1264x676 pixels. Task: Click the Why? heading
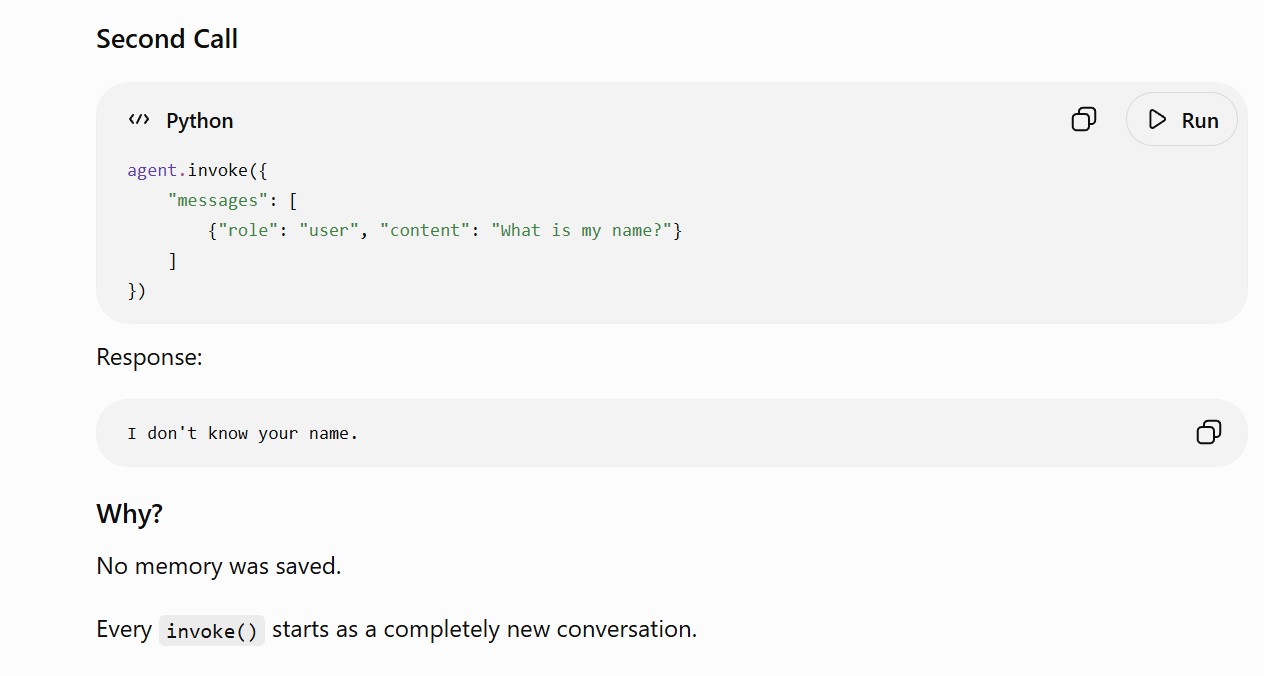129,514
